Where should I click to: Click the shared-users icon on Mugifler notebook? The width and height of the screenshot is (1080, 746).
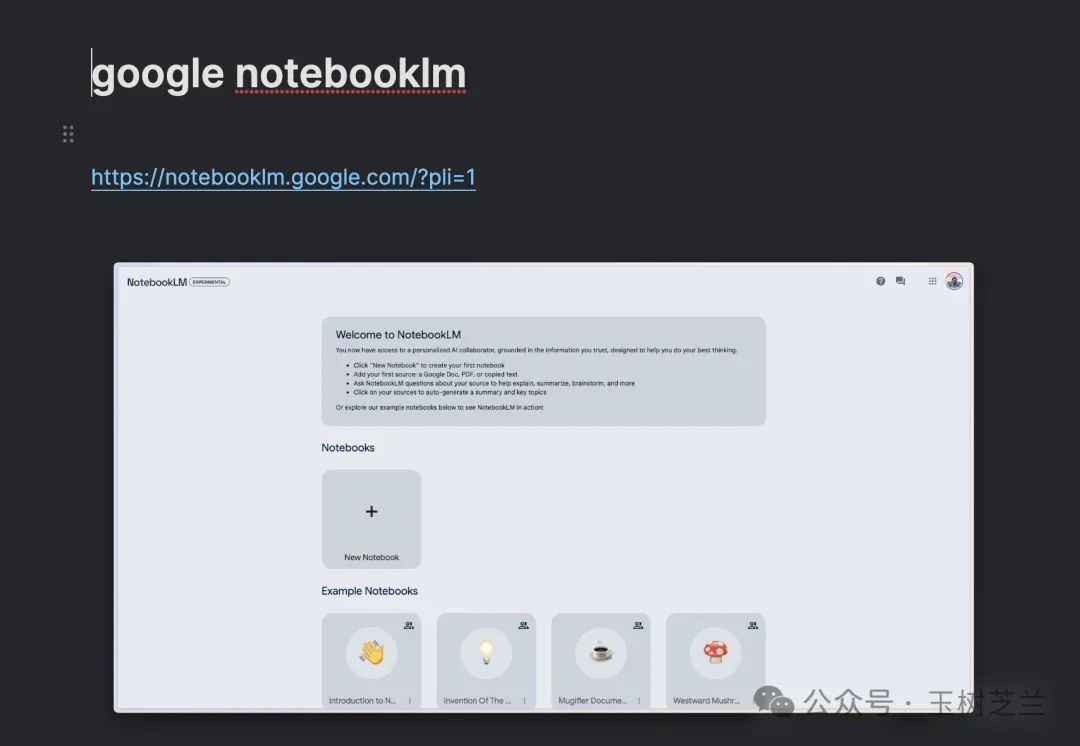pyautogui.click(x=638, y=625)
